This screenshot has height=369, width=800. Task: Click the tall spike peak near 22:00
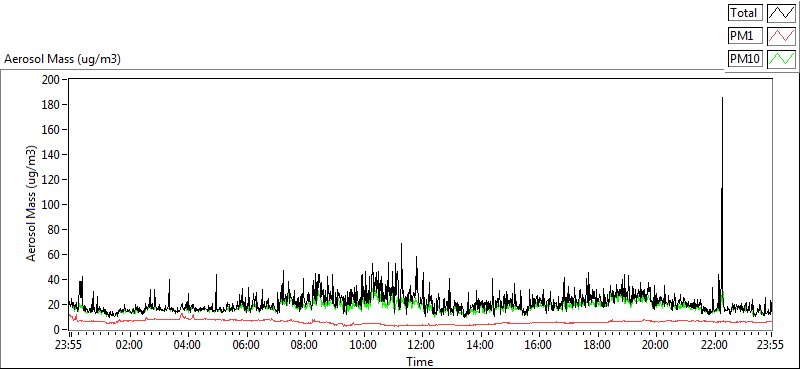pos(722,98)
